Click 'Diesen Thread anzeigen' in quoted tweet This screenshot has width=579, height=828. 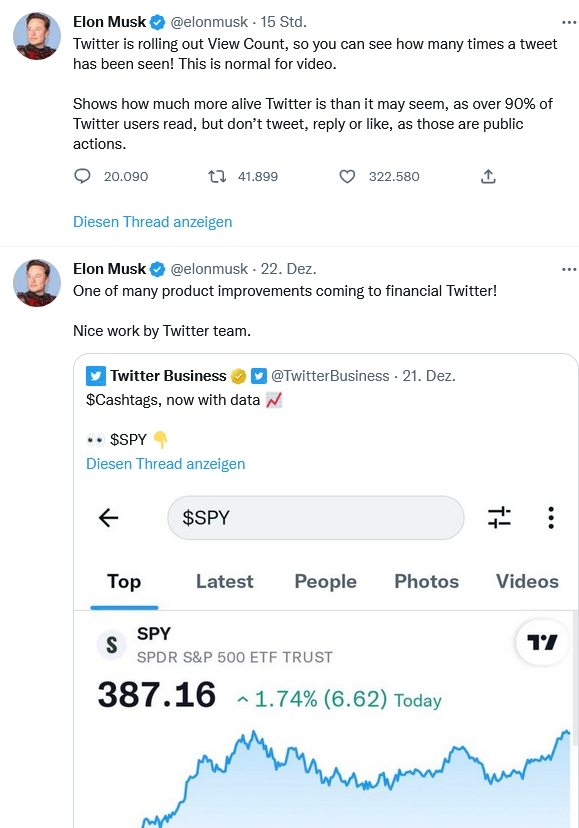point(166,464)
